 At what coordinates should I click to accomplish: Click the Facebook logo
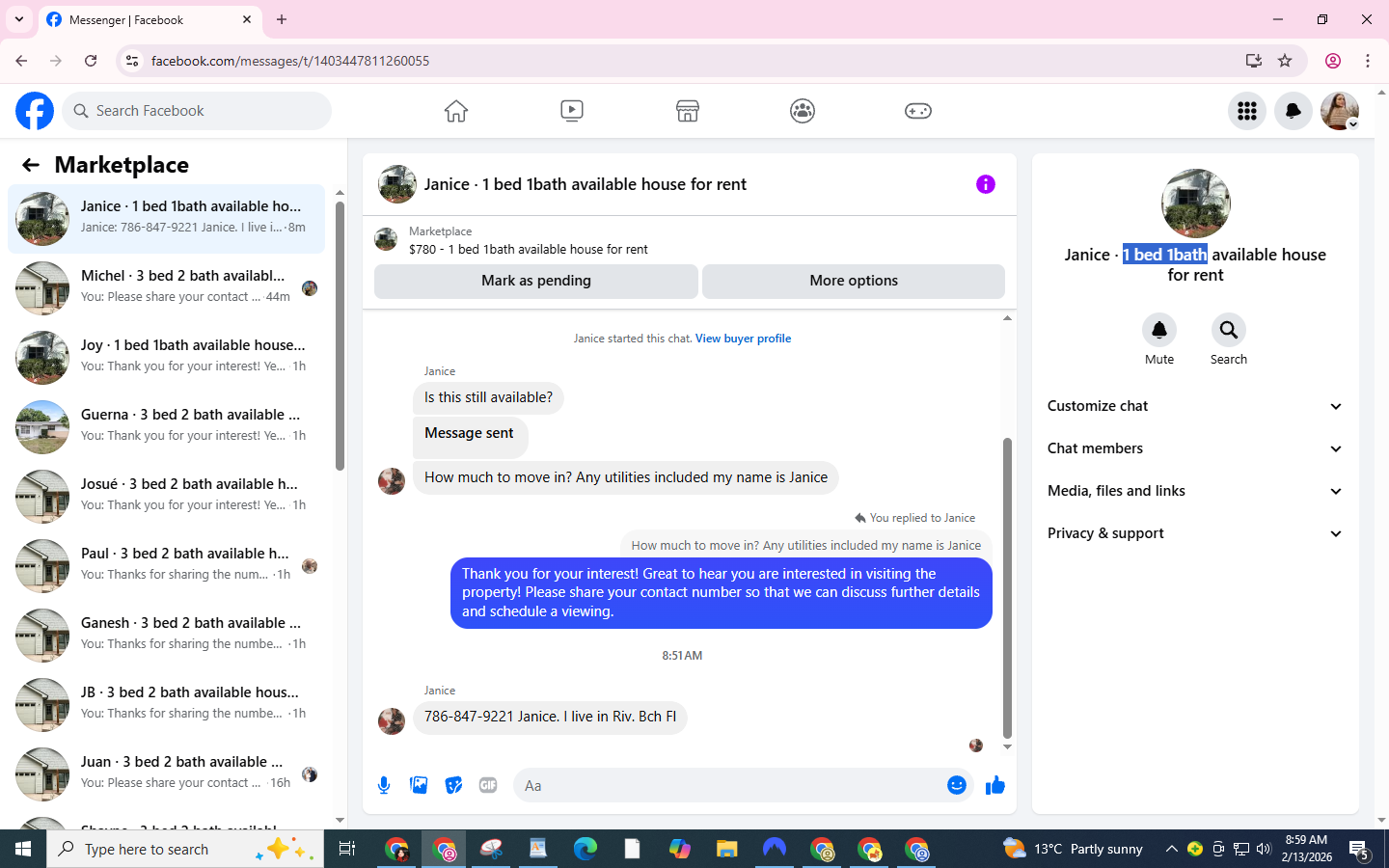pos(35,111)
